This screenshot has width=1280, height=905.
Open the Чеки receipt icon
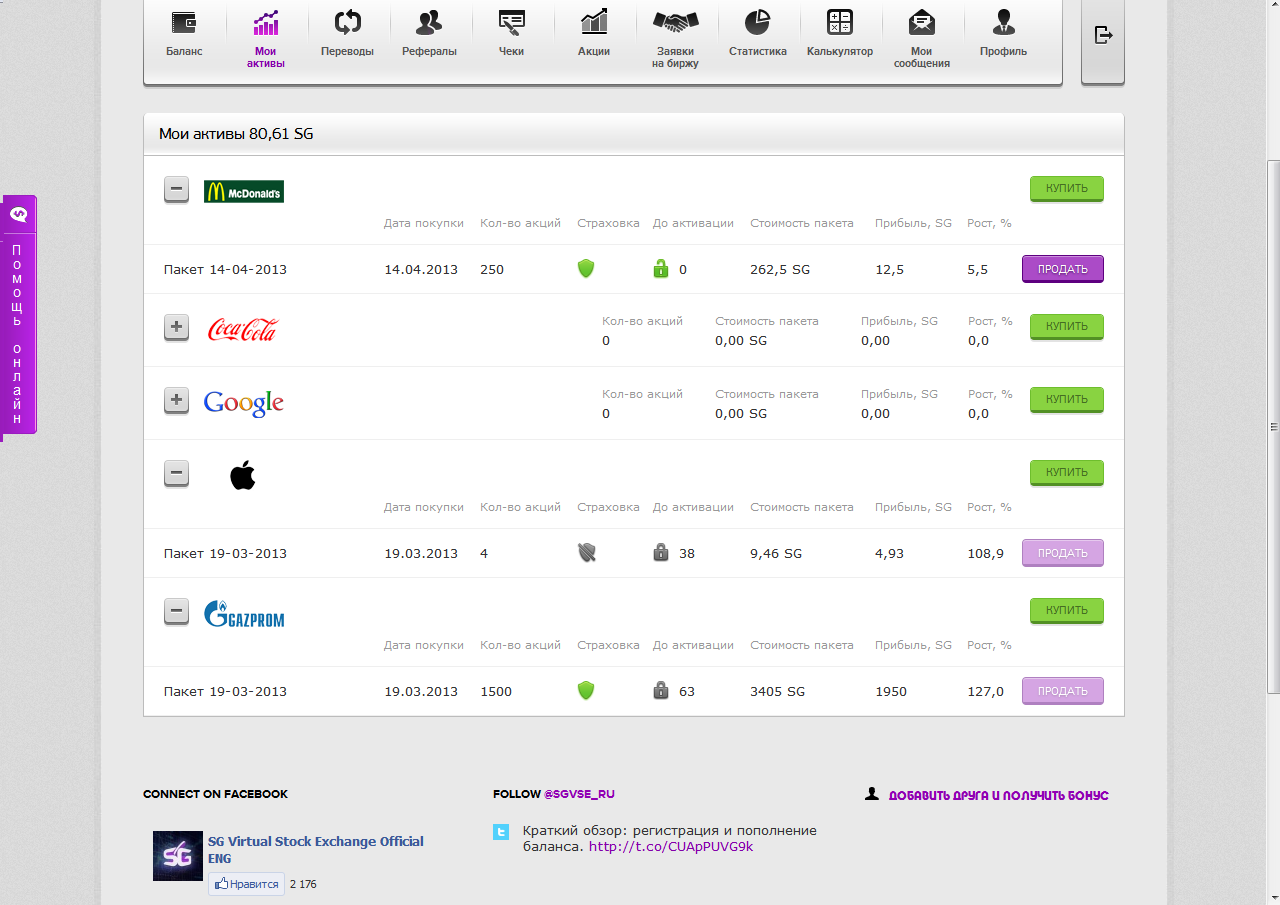(x=511, y=22)
